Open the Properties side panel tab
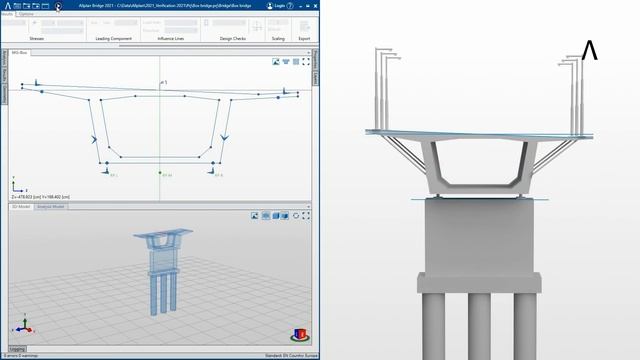Screen dimensions: 640x360 pos(316,60)
